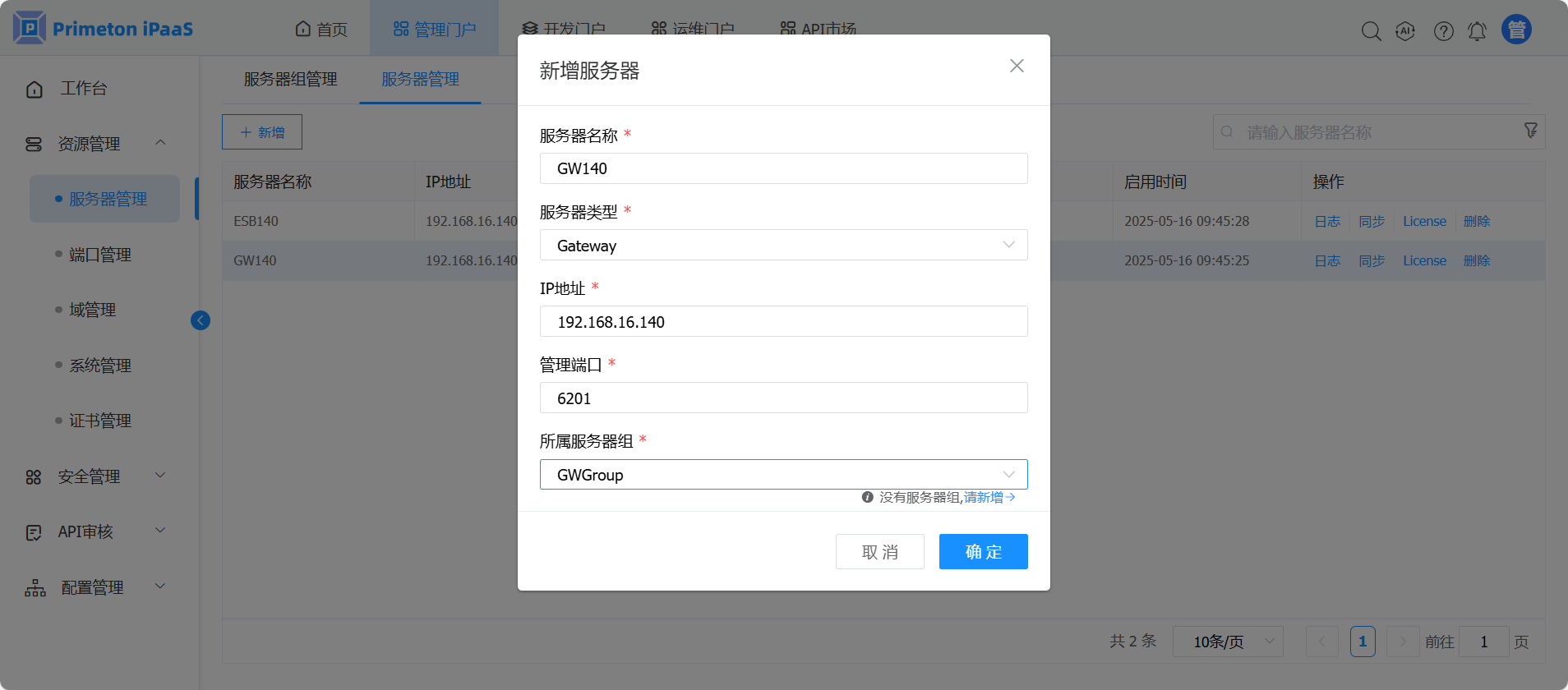Expand the API审核 sidebar menu
The image size is (1568, 690).
click(95, 531)
